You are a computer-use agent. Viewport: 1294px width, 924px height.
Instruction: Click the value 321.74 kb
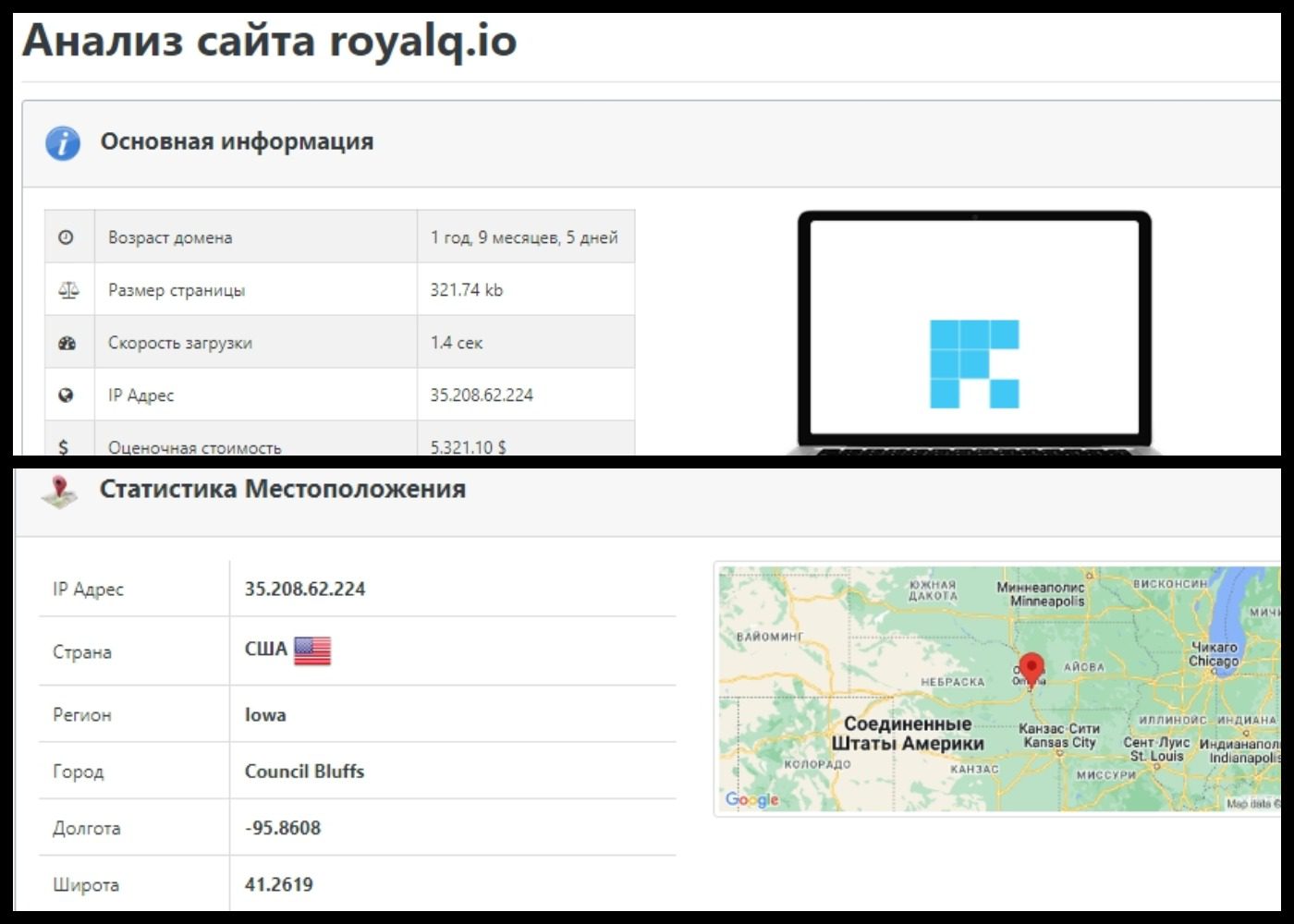[467, 290]
